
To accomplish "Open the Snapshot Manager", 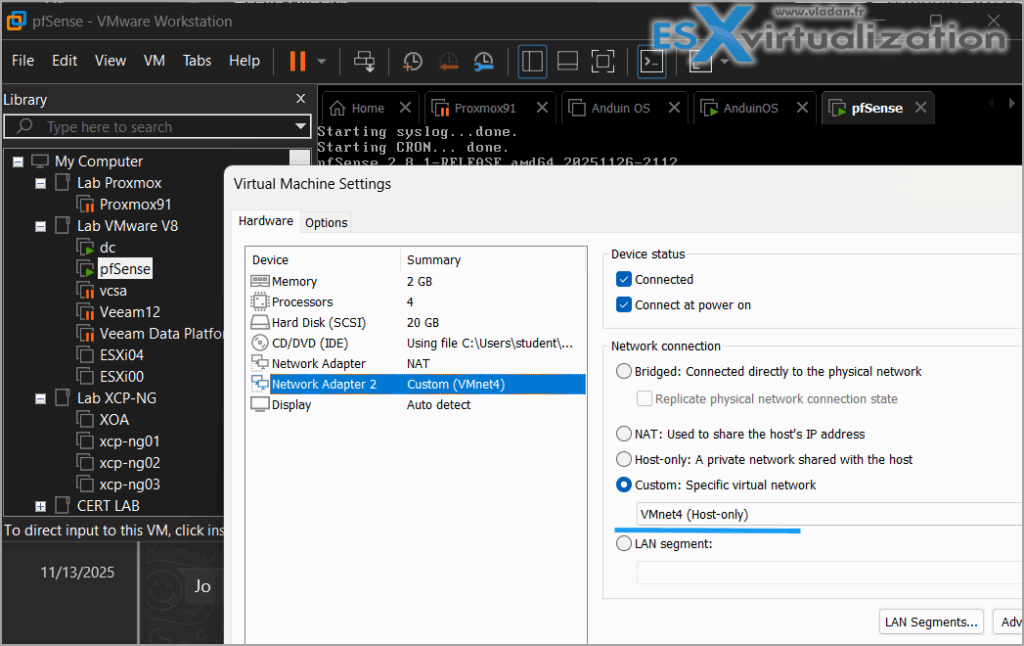I will (x=483, y=61).
